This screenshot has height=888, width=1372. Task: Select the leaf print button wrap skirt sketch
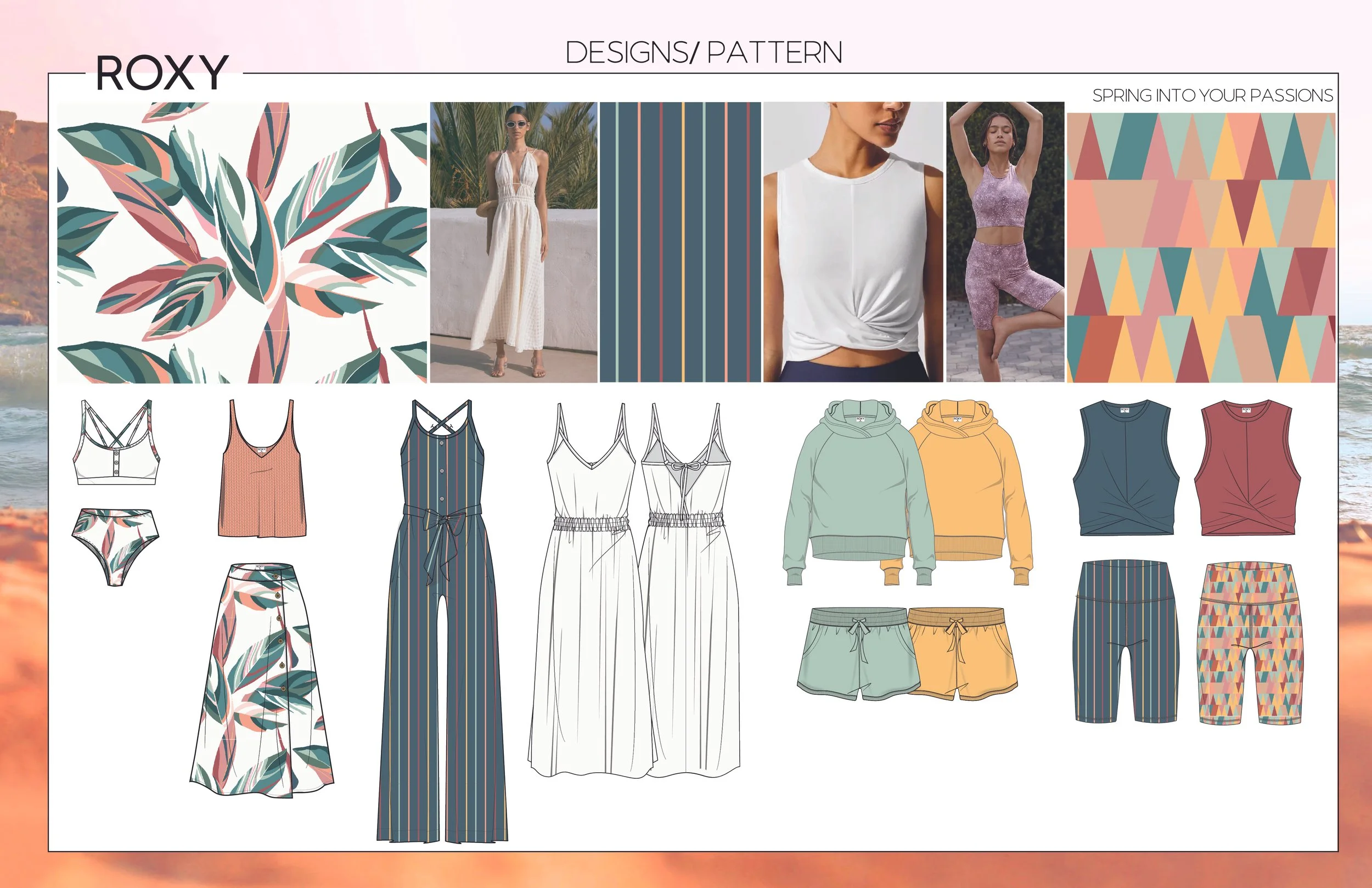(262, 681)
